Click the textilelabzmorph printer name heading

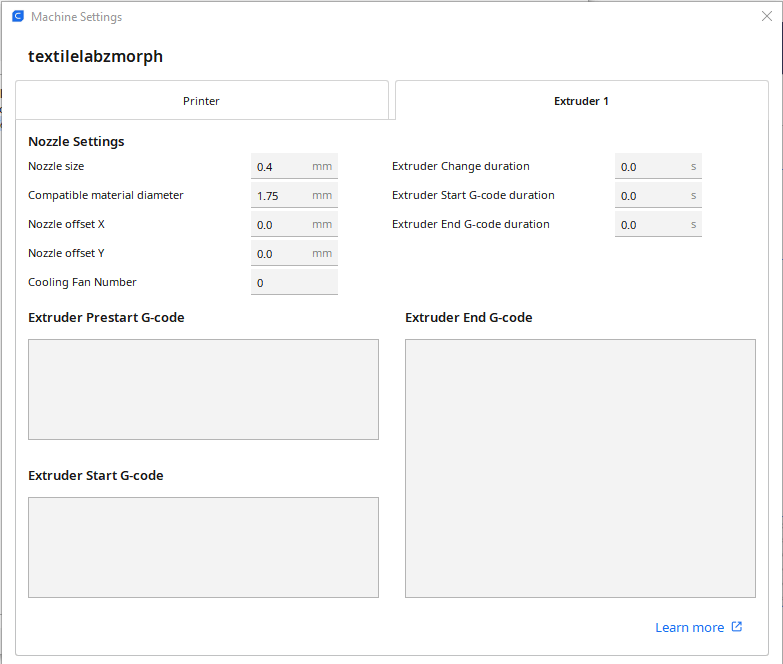[x=95, y=57]
